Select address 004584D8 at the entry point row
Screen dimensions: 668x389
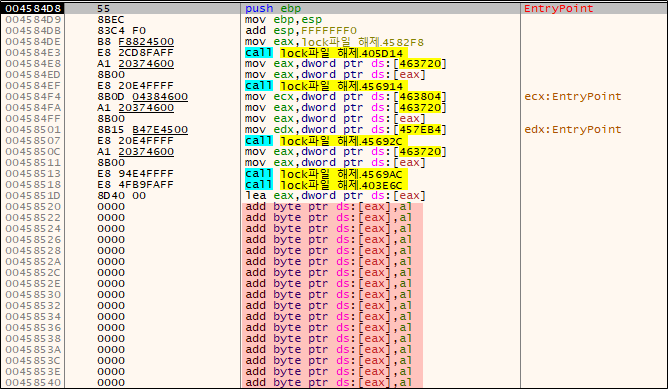(x=33, y=9)
